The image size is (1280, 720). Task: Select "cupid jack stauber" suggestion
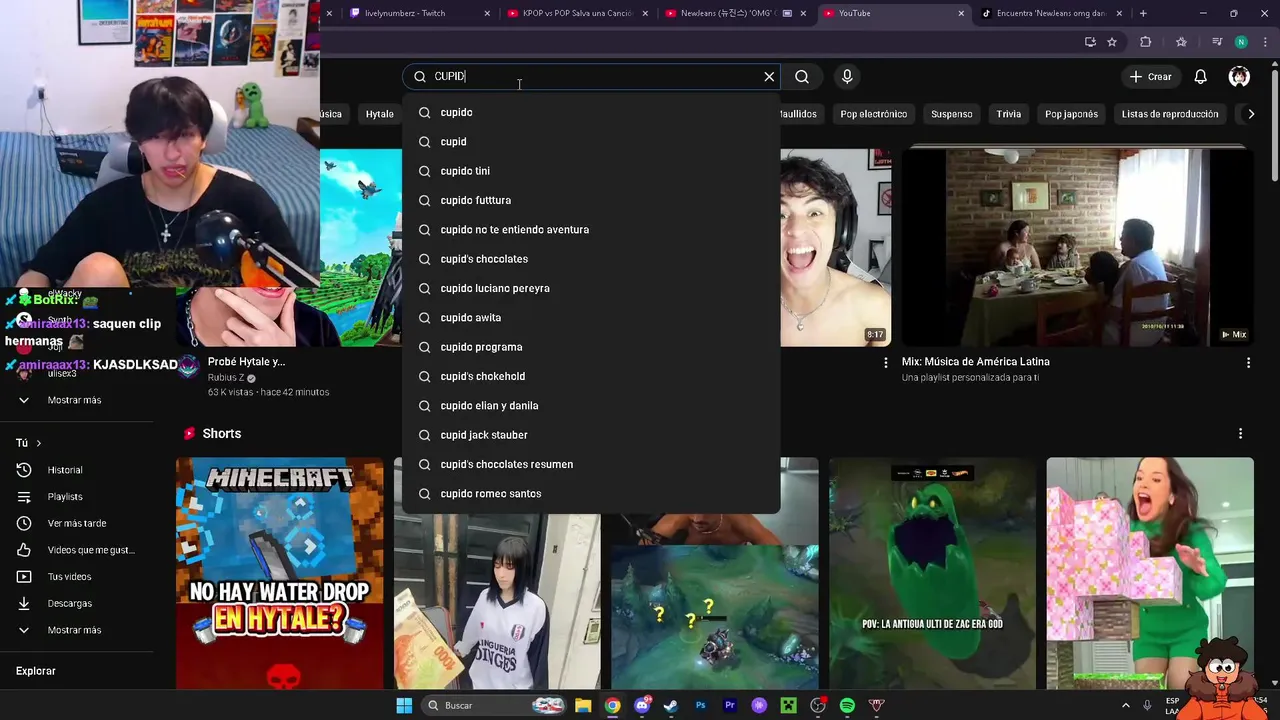point(591,435)
